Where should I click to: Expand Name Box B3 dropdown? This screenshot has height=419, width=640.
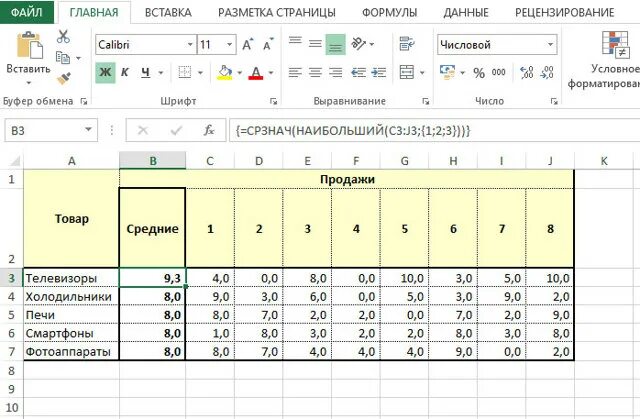click(x=88, y=130)
